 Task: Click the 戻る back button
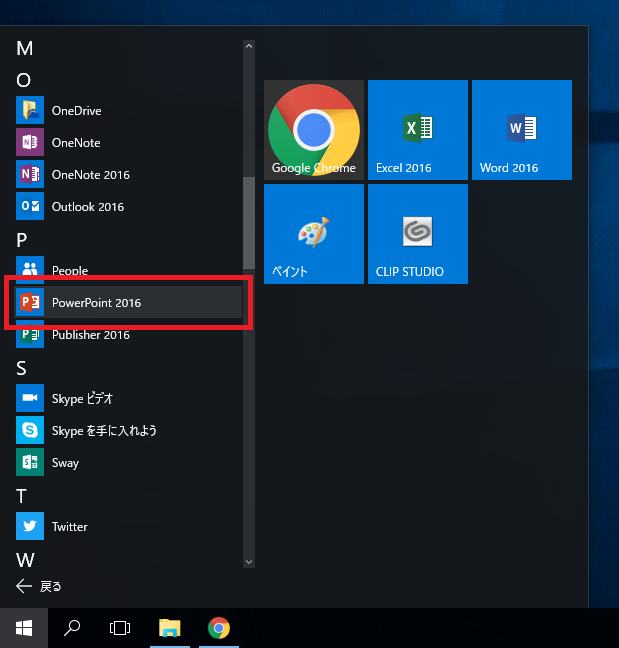pyautogui.click(x=40, y=587)
